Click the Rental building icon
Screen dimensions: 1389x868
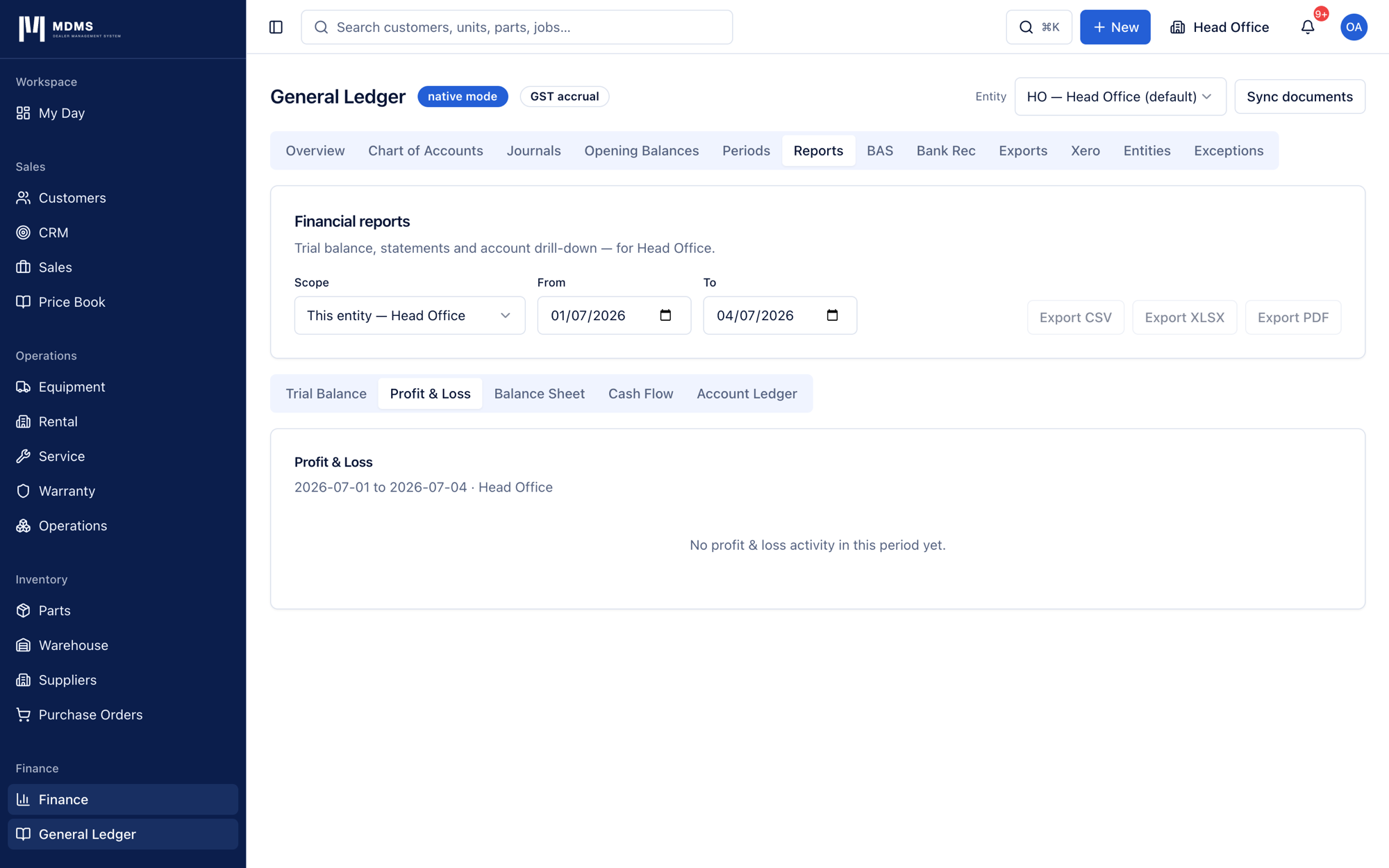[x=24, y=422]
